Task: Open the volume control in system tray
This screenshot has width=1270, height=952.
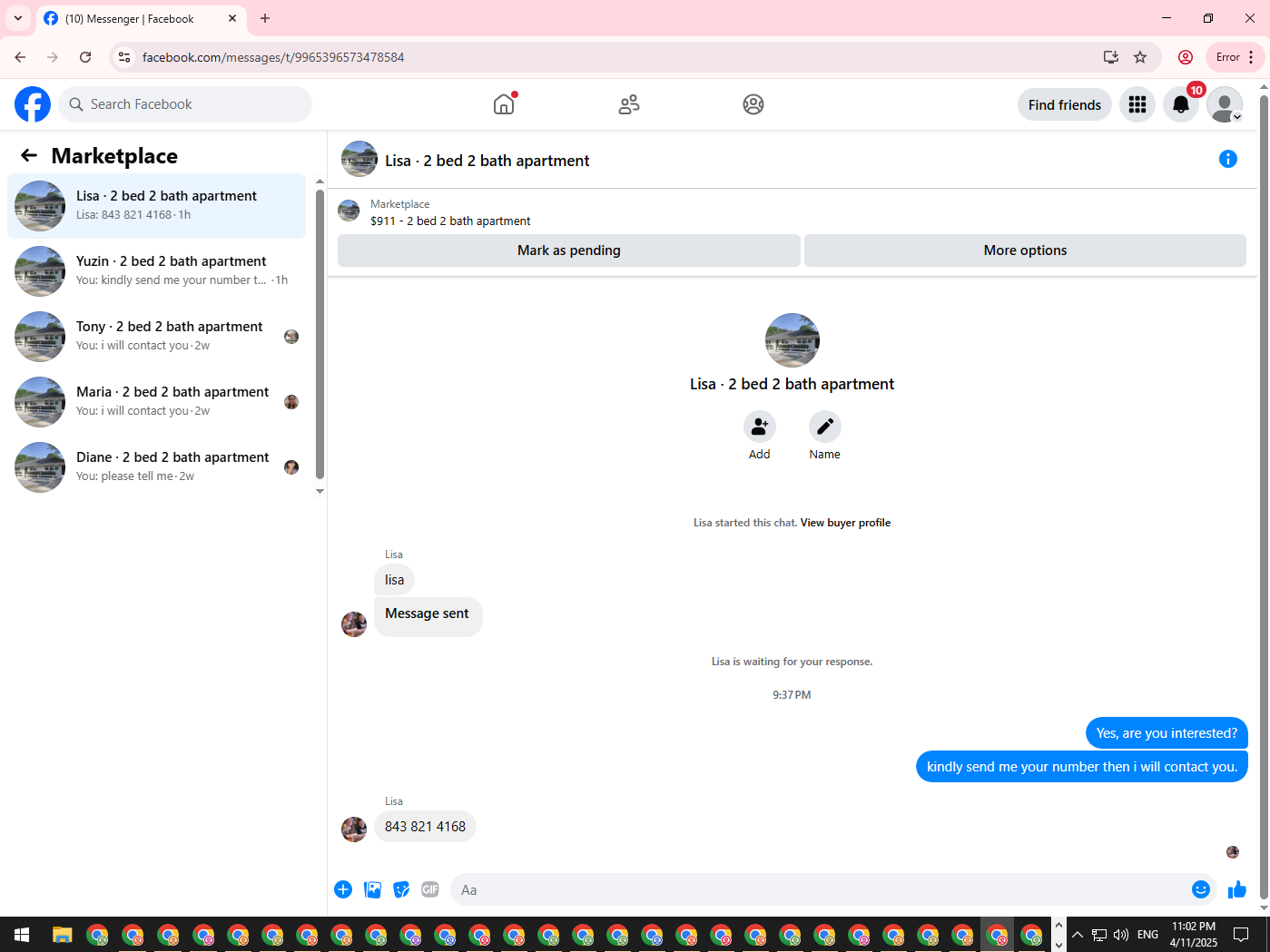Action: (1121, 935)
